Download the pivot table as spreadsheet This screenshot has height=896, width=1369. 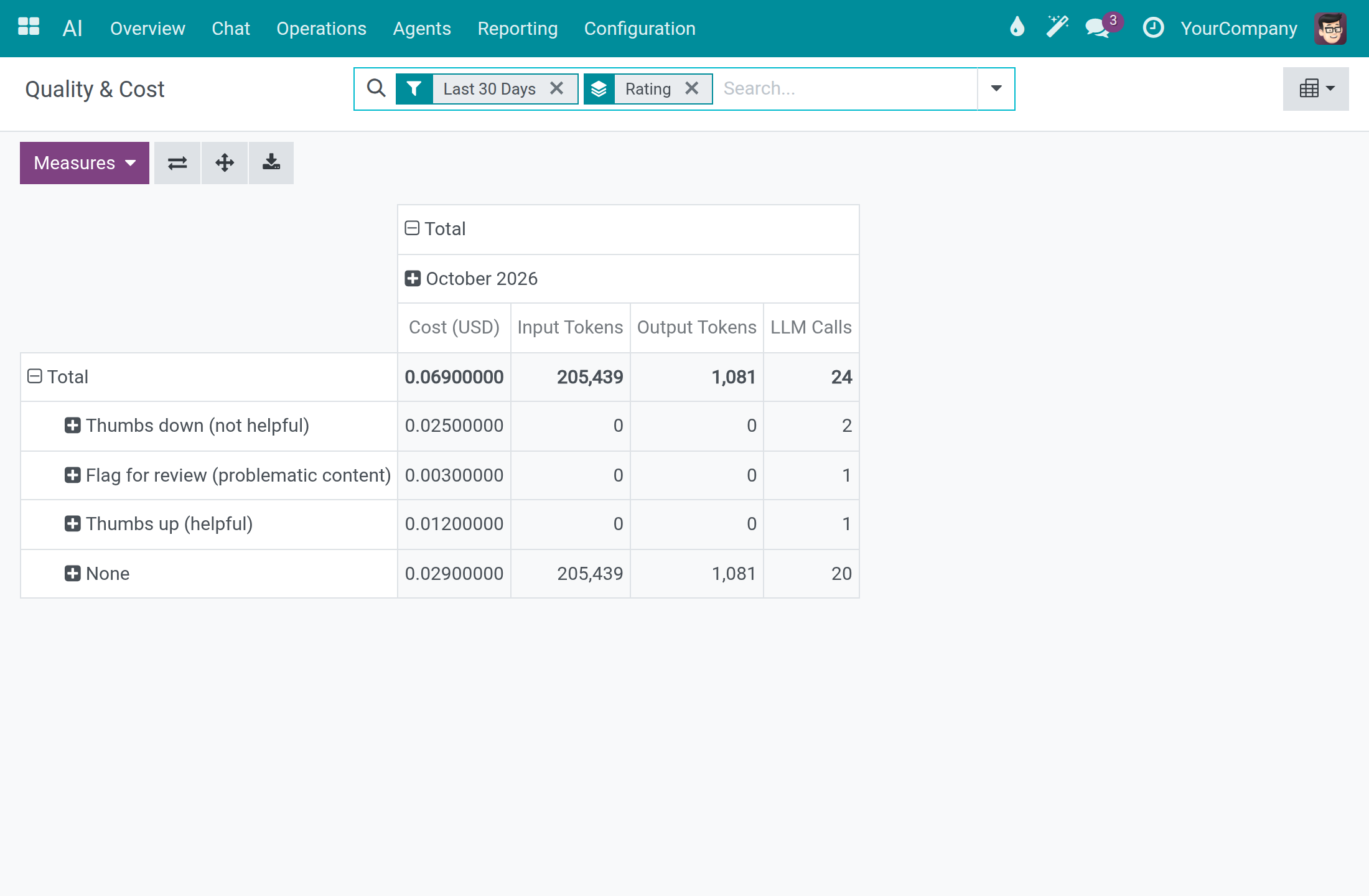pos(271,163)
